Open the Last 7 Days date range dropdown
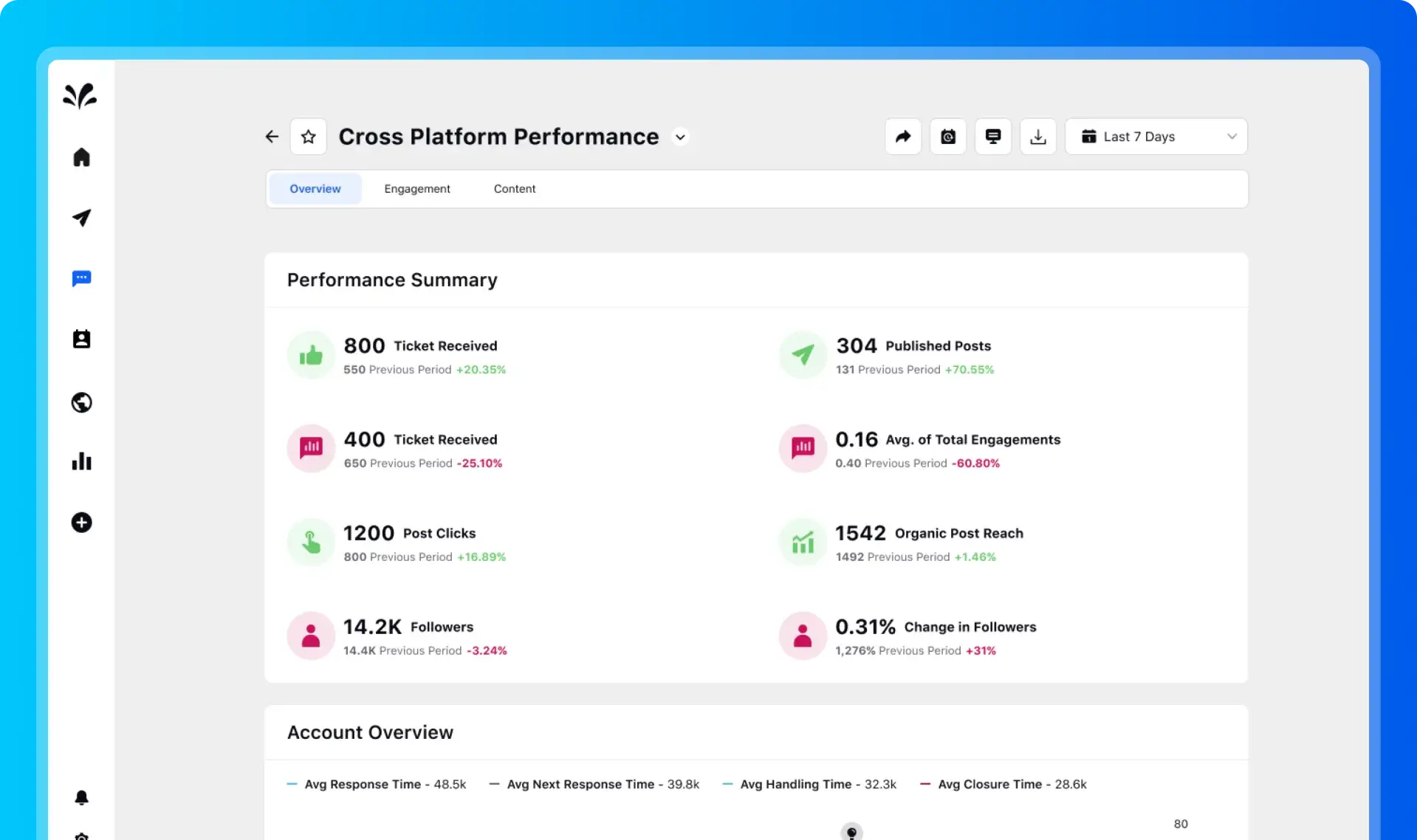The height and width of the screenshot is (840, 1417). point(1156,137)
